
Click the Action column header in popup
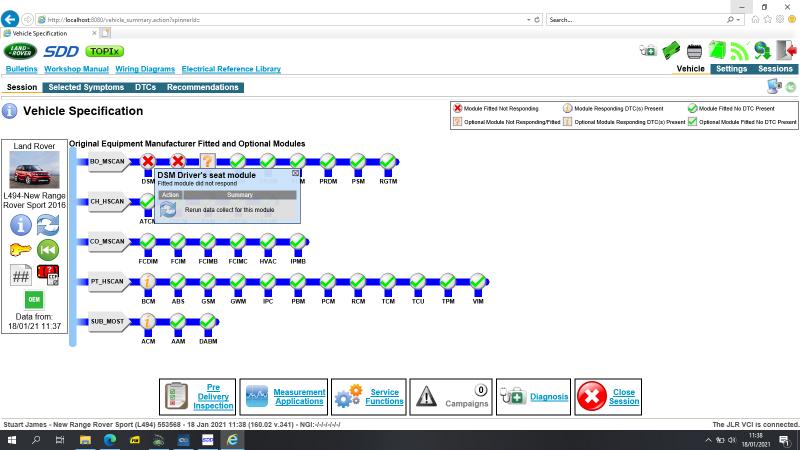pos(170,195)
